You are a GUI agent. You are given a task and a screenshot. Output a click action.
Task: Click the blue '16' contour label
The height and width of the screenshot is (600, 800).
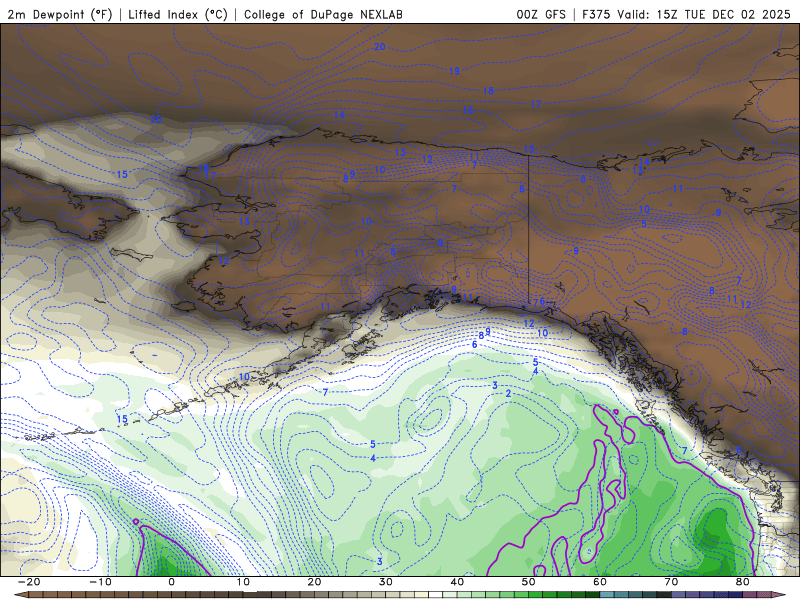(x=468, y=110)
